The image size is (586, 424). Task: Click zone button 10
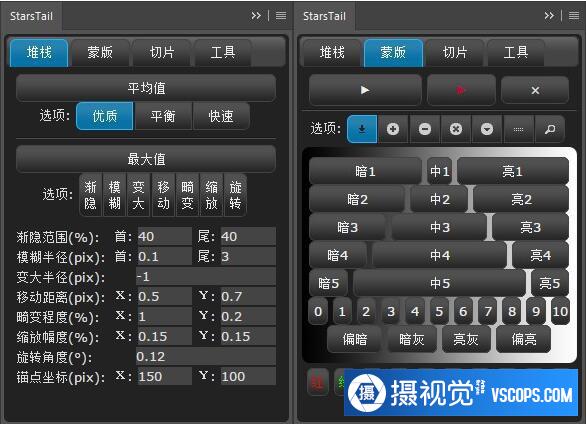tap(560, 311)
